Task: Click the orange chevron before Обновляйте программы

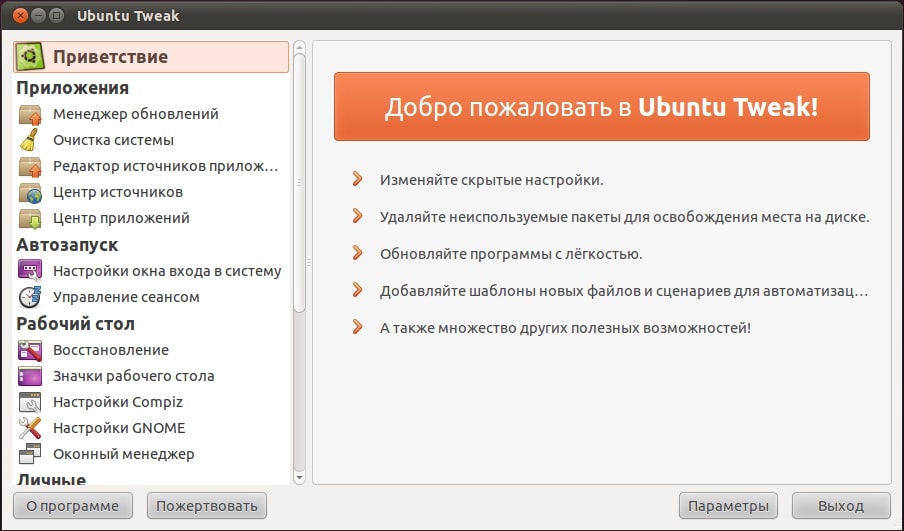Action: [x=357, y=253]
